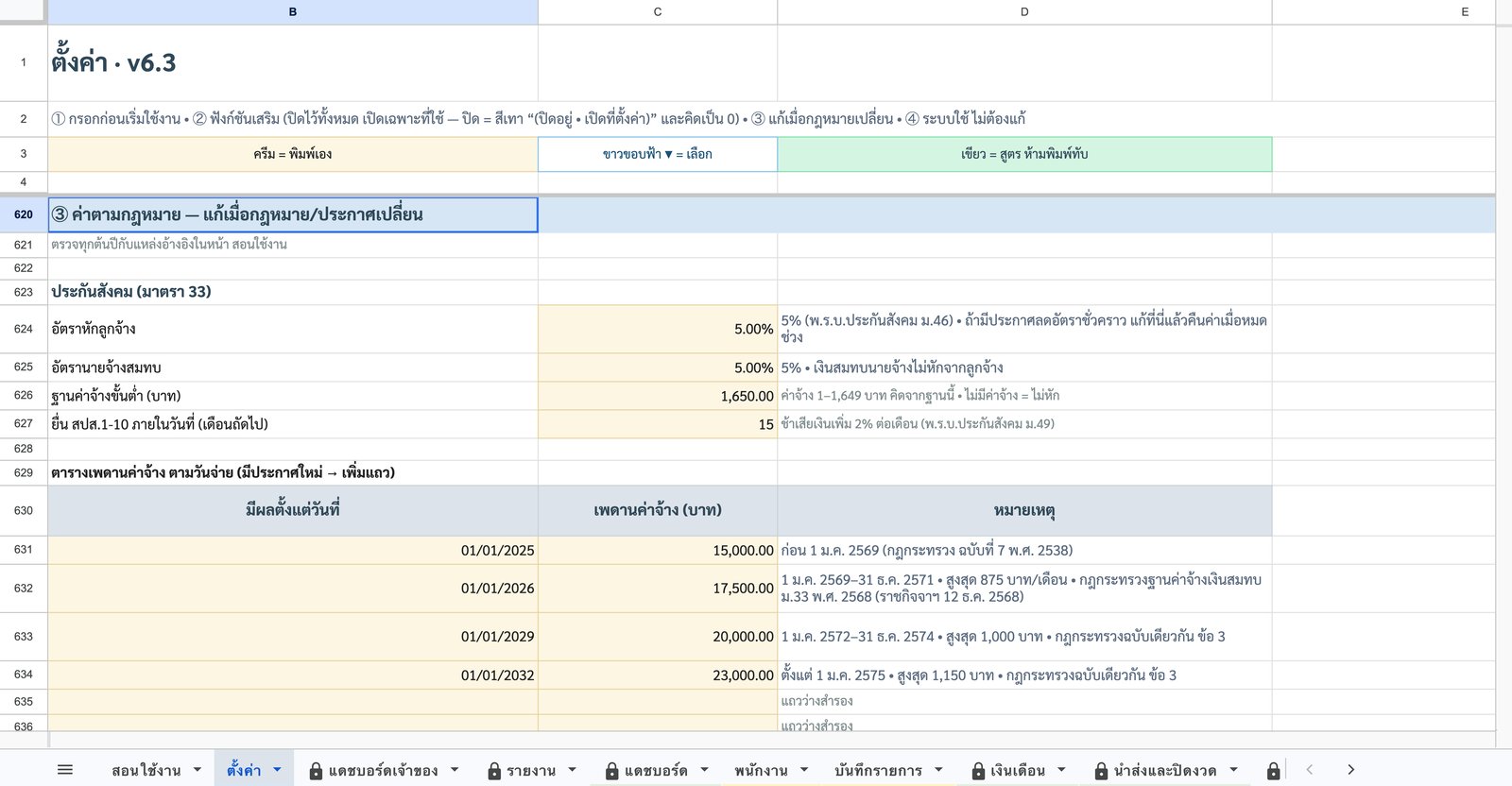The image size is (1512, 786).
Task: Select column B header
Action: [293, 12]
